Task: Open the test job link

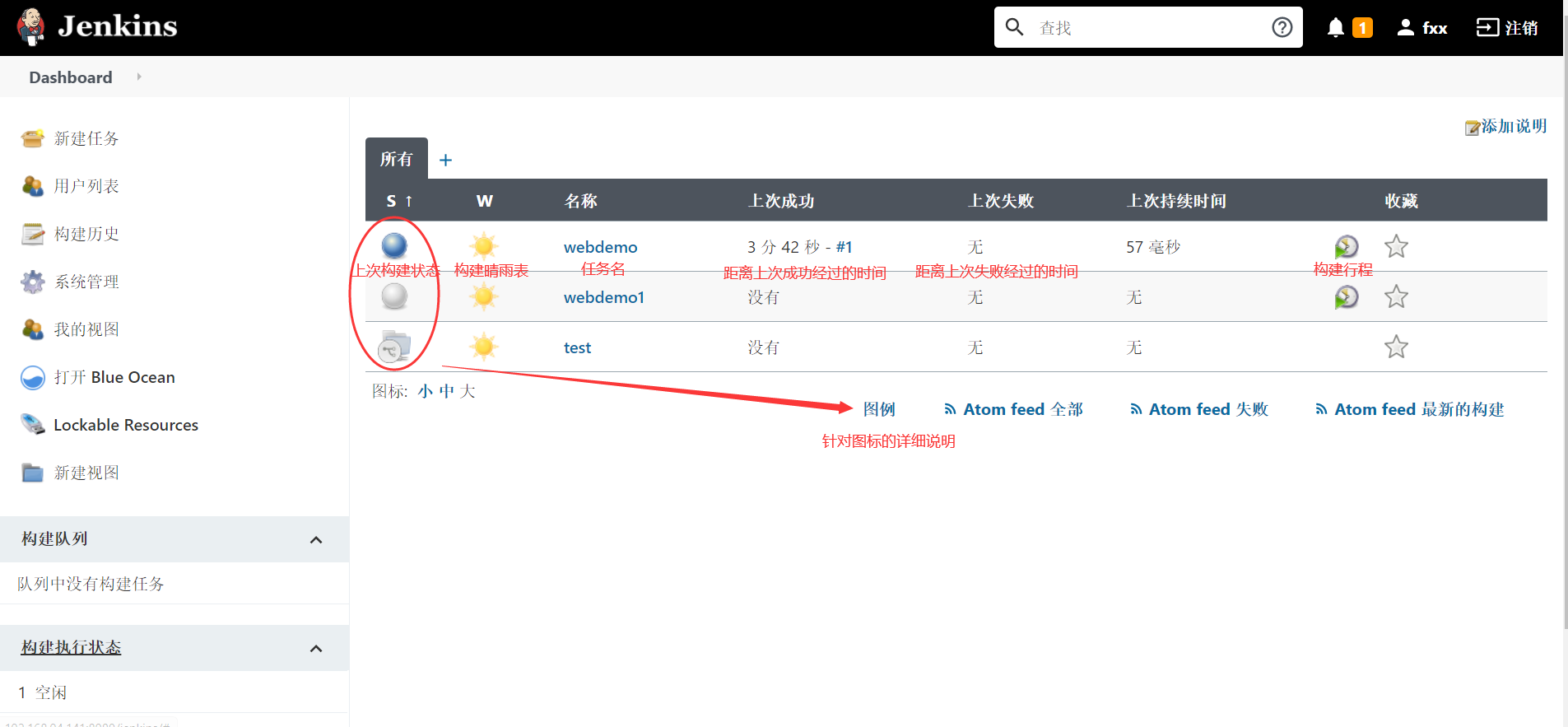Action: tap(577, 347)
